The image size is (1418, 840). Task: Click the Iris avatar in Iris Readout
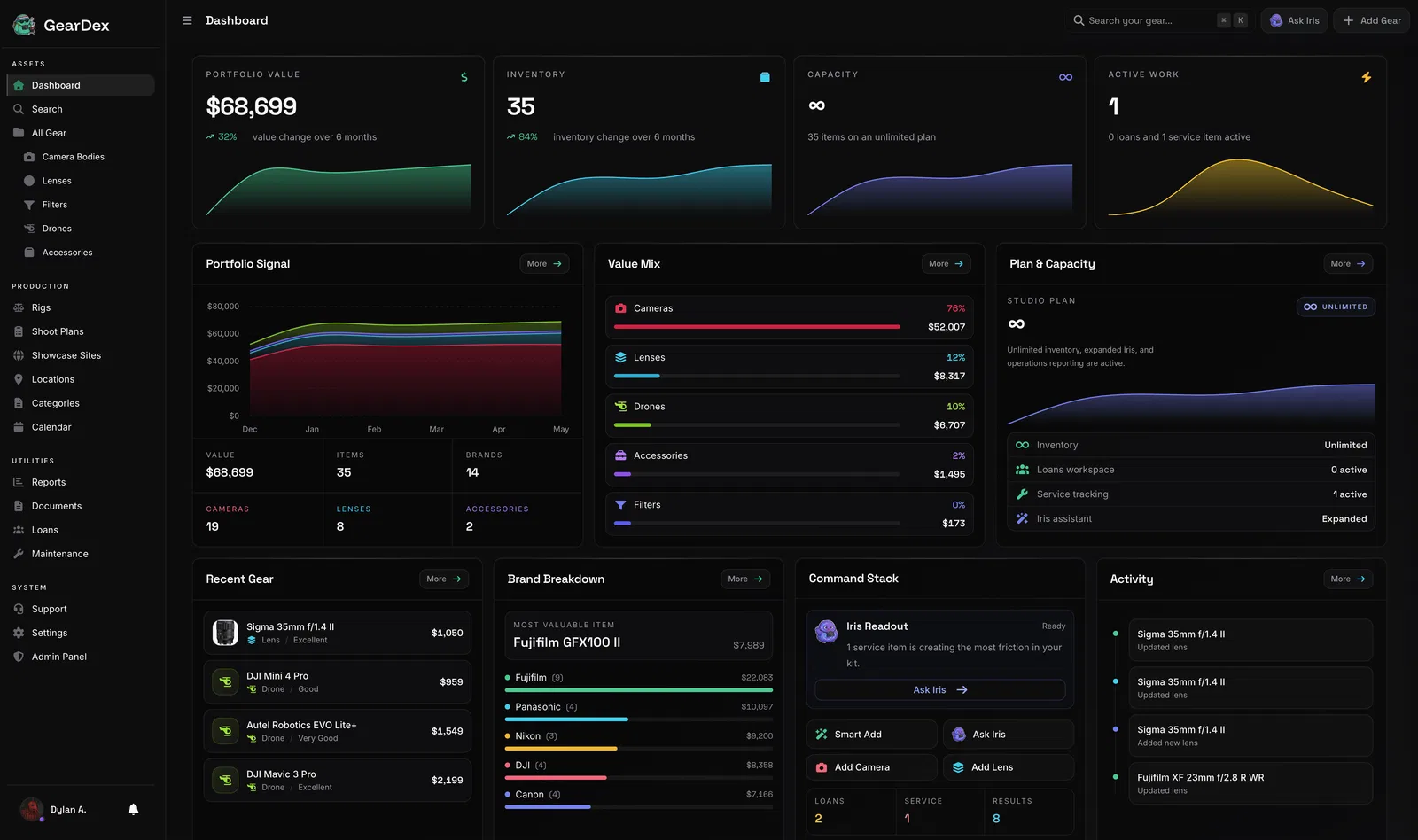(x=827, y=631)
